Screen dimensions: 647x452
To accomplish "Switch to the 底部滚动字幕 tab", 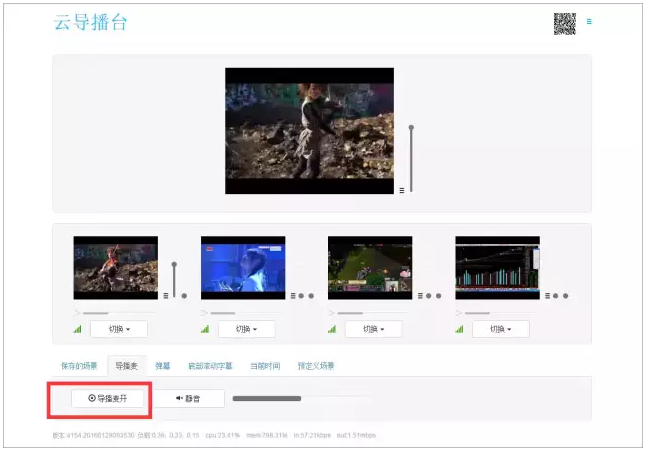I will tap(210, 366).
